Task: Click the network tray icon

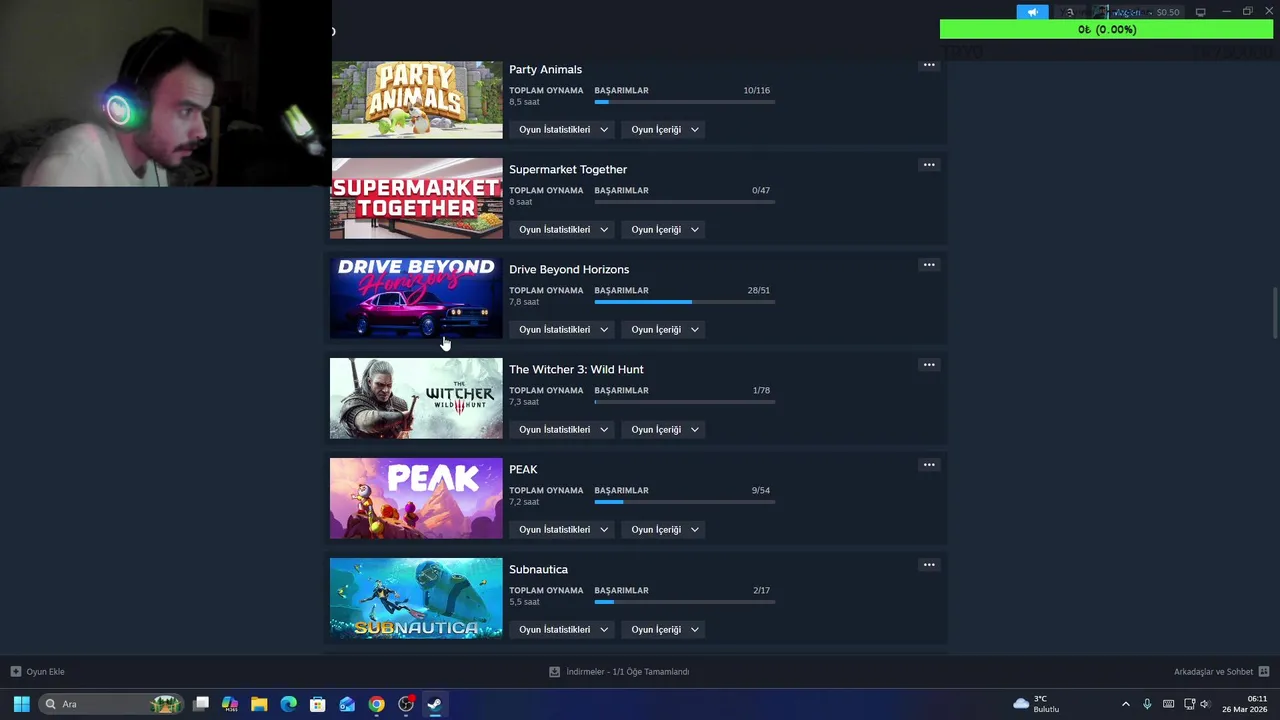Action: click(x=1189, y=704)
